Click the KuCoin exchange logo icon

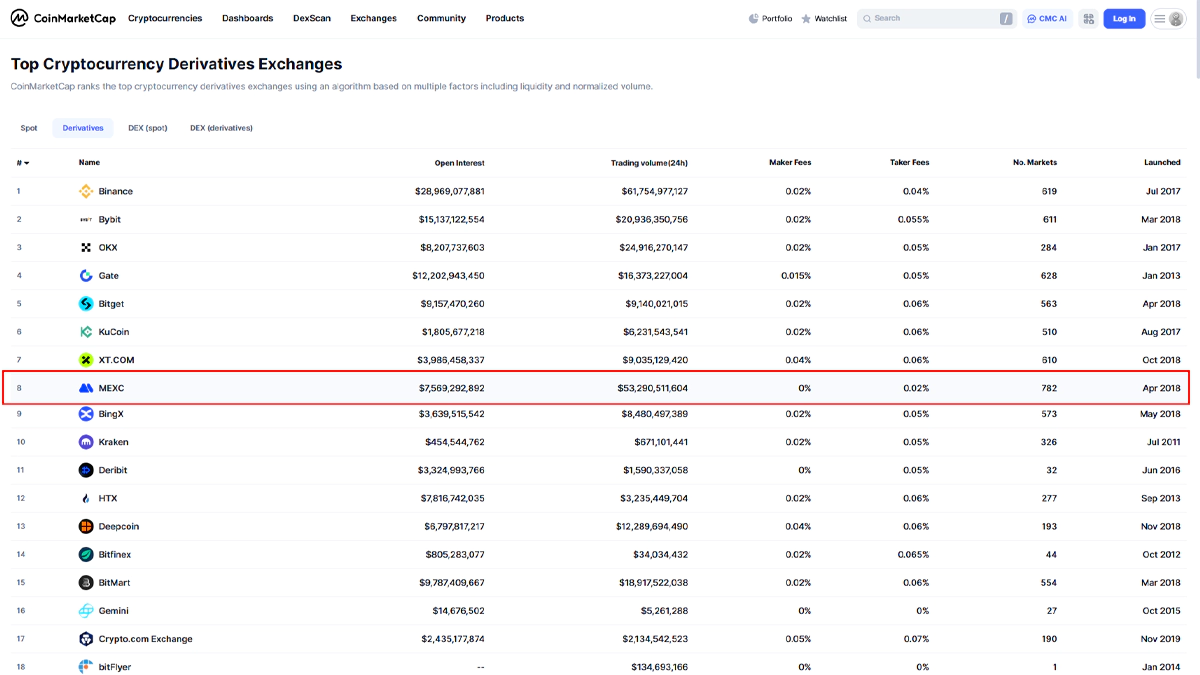(86, 332)
